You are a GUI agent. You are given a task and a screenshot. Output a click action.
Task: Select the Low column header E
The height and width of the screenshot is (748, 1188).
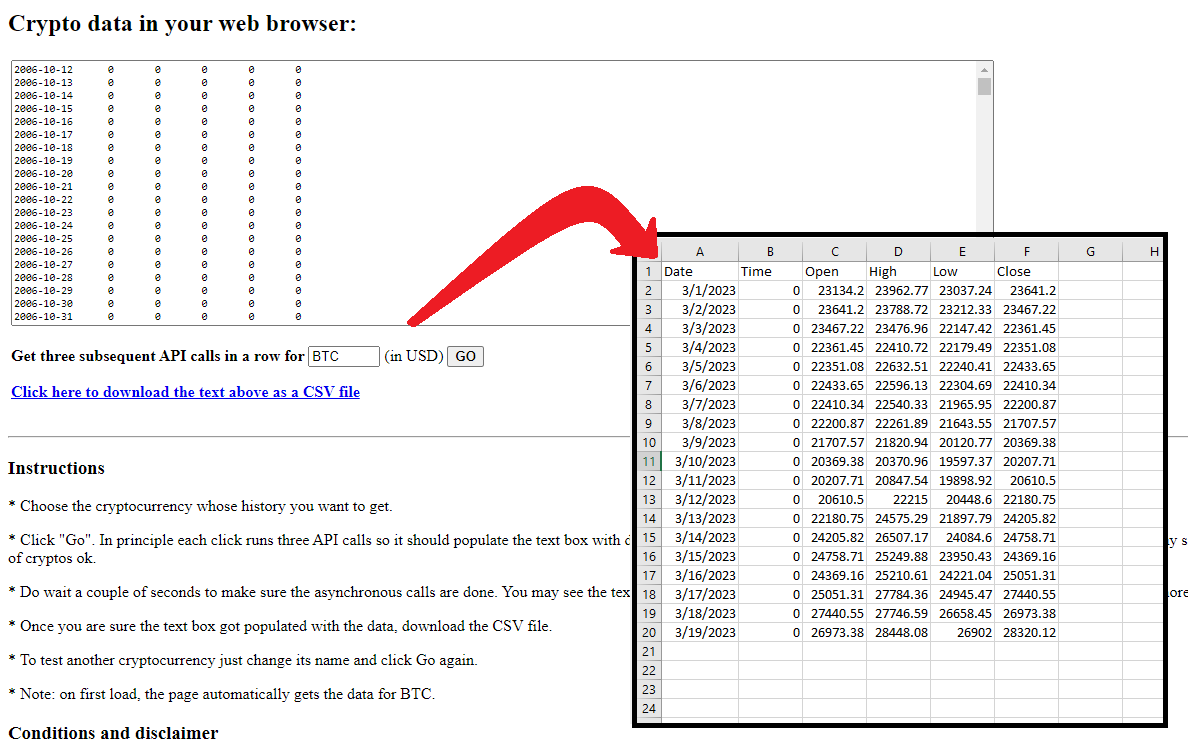962,251
